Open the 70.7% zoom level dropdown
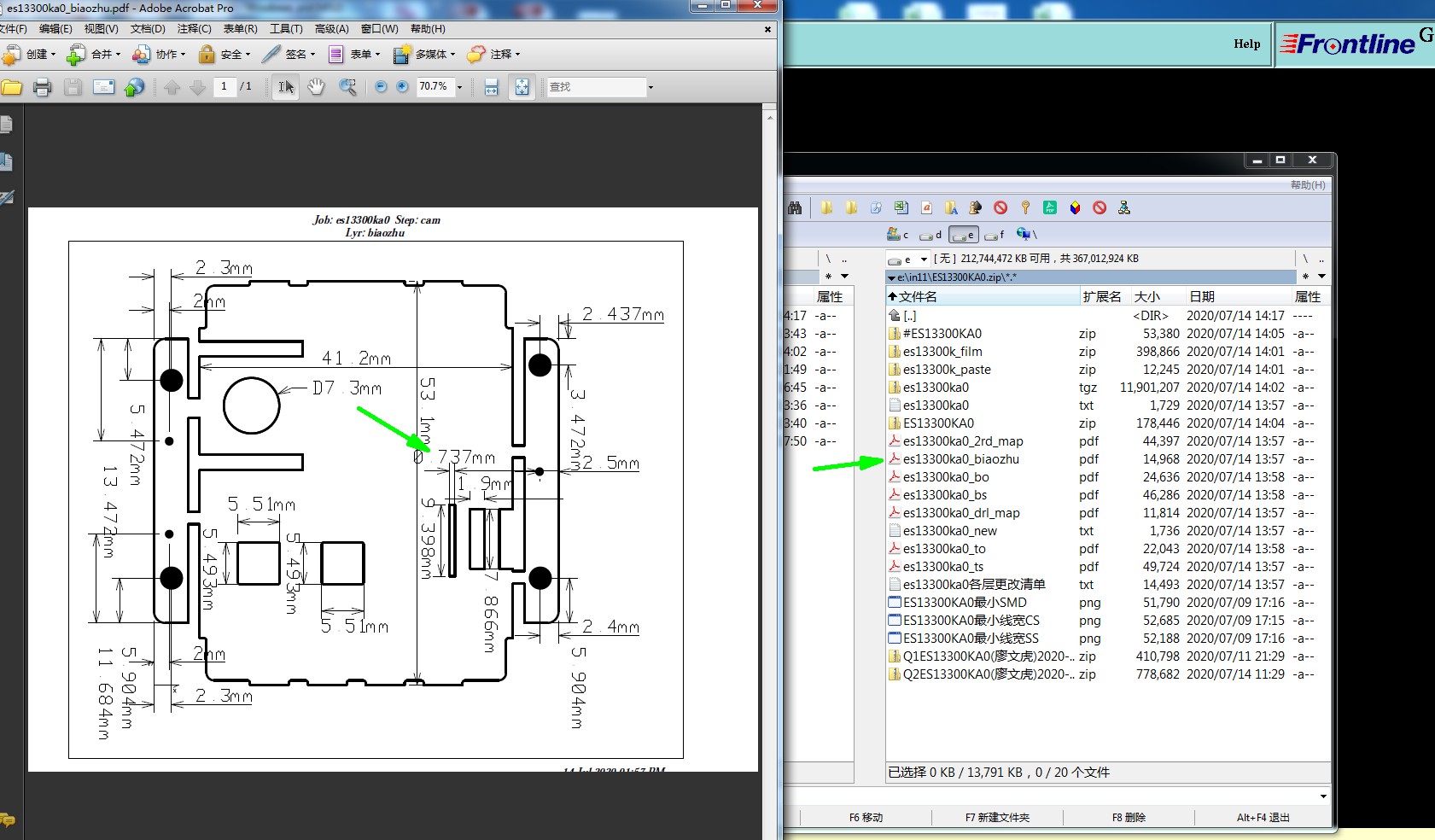1435x840 pixels. 459,87
